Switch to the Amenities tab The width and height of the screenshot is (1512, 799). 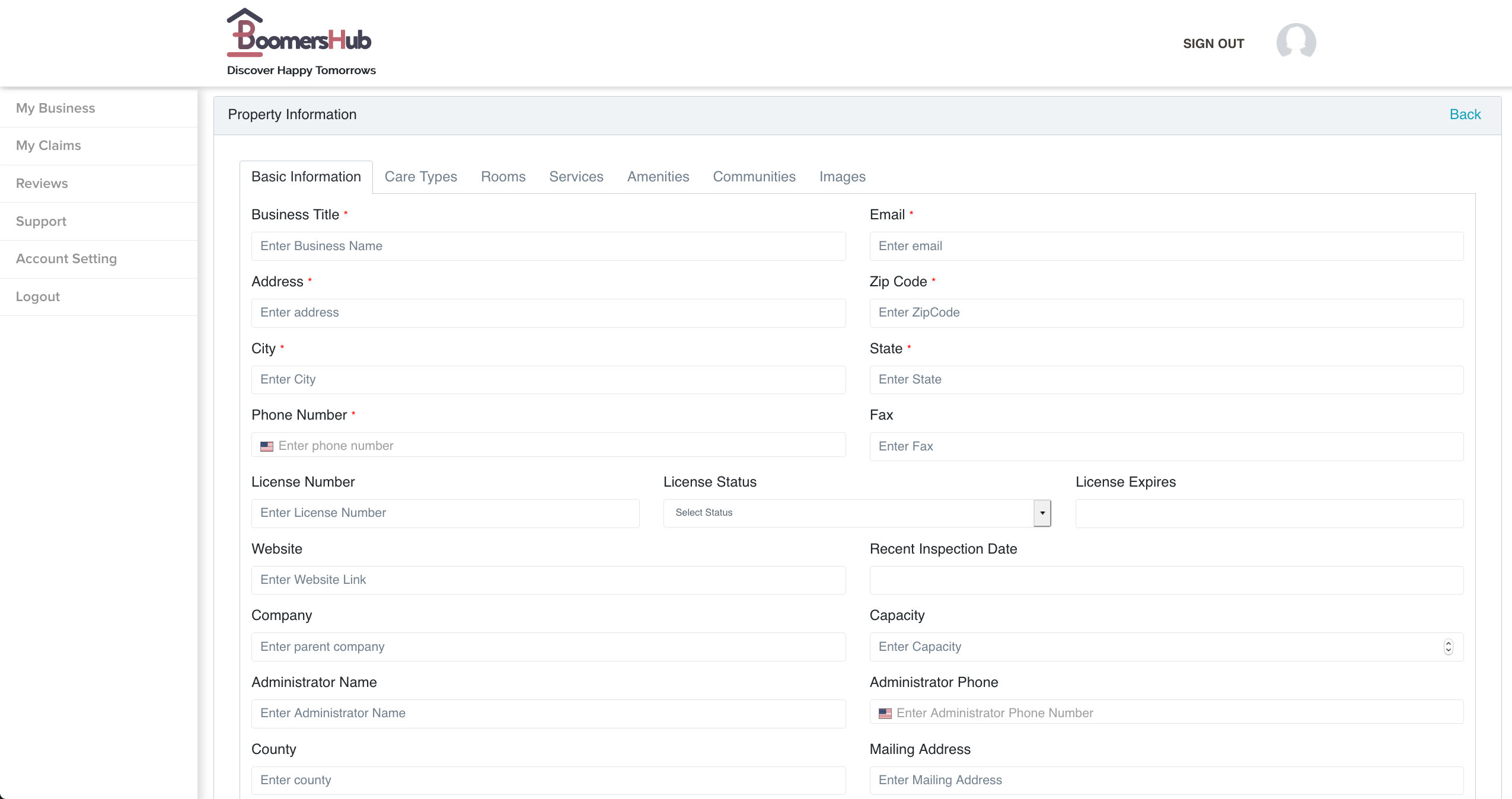658,177
